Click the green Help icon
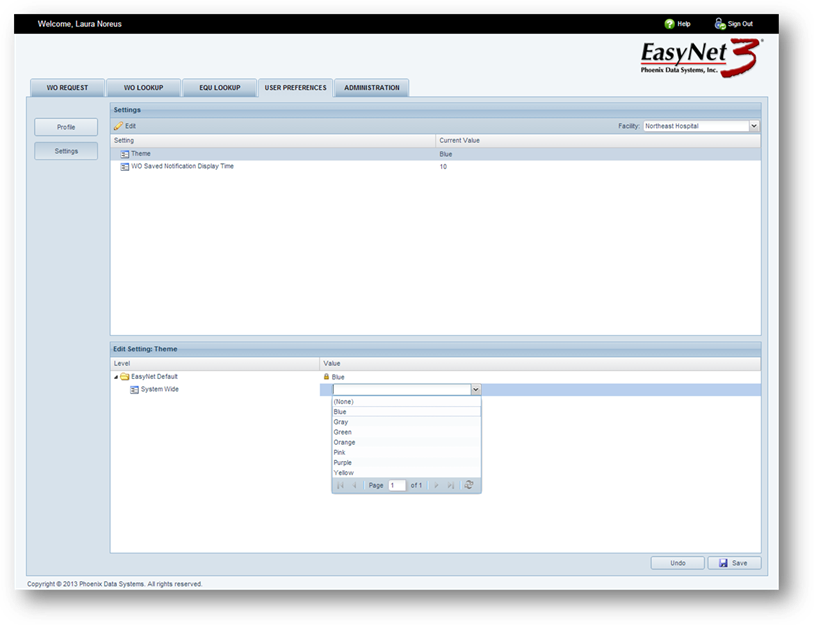814x625 pixels. (670, 24)
